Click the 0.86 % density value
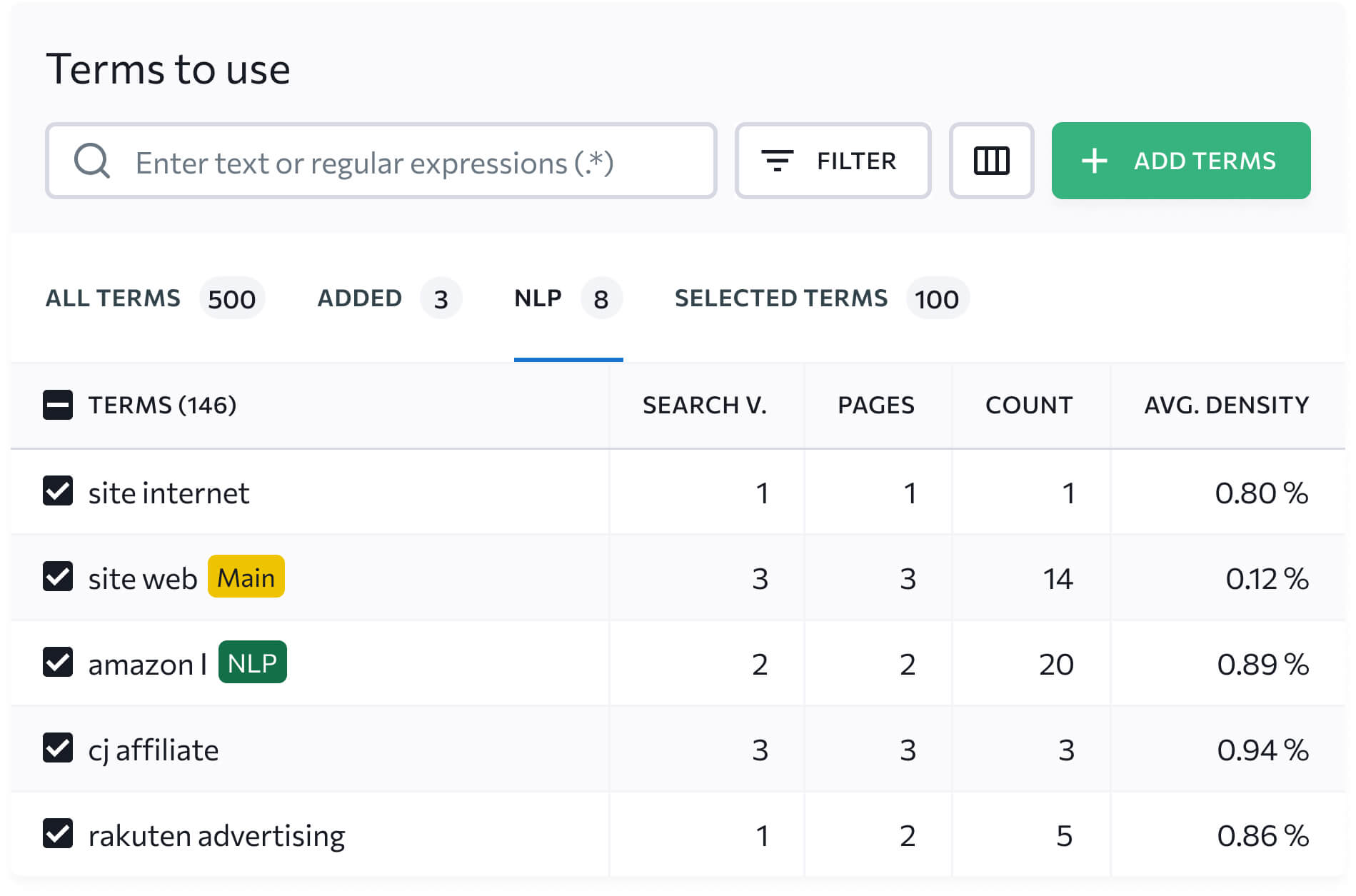 [x=1263, y=835]
